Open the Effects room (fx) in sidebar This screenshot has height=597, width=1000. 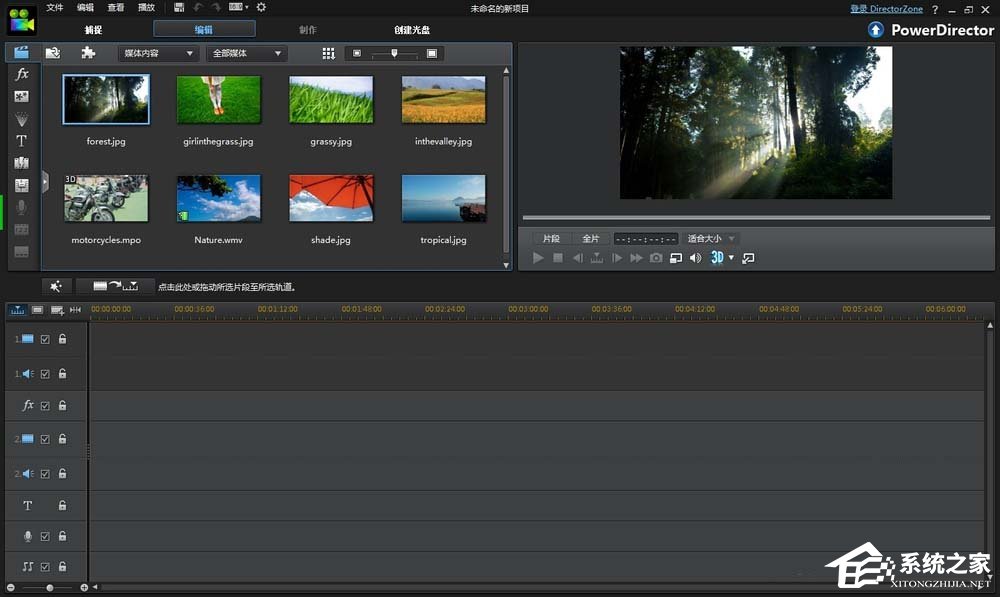22,75
